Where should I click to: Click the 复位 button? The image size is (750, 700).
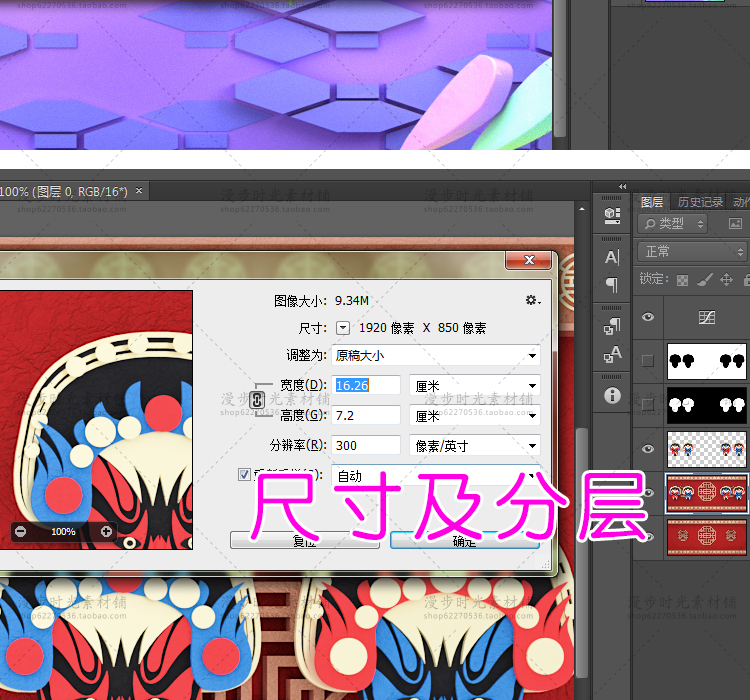[x=304, y=541]
